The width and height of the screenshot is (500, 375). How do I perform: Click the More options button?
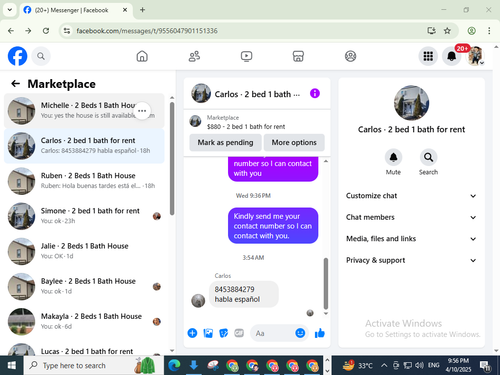click(x=294, y=143)
